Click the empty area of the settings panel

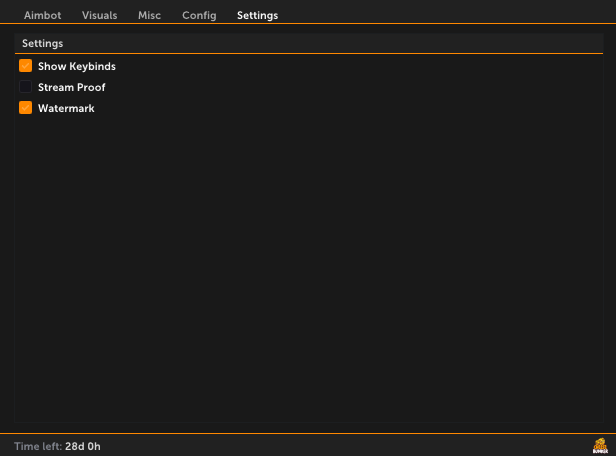(309, 267)
